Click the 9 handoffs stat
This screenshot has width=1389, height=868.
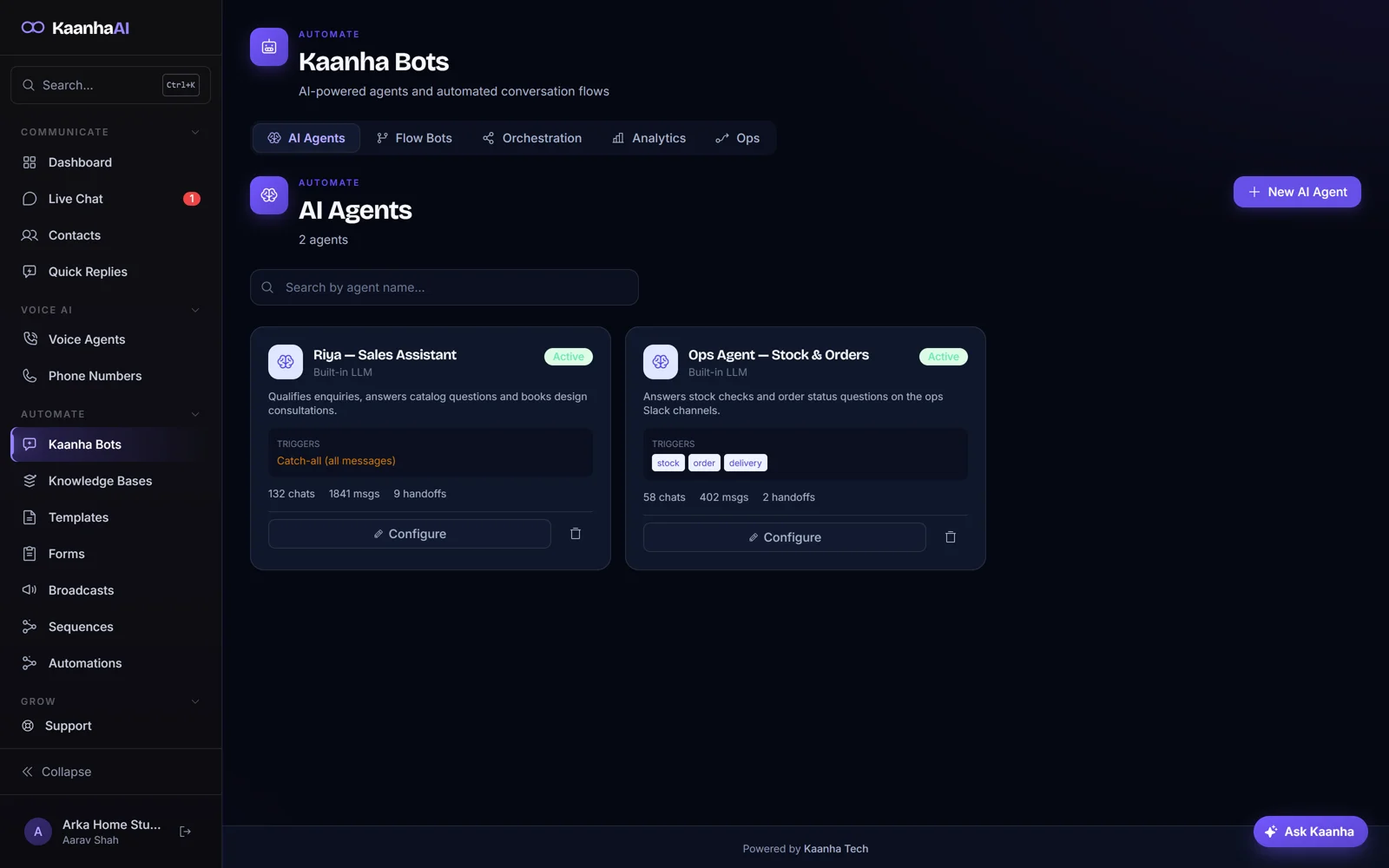[420, 494]
